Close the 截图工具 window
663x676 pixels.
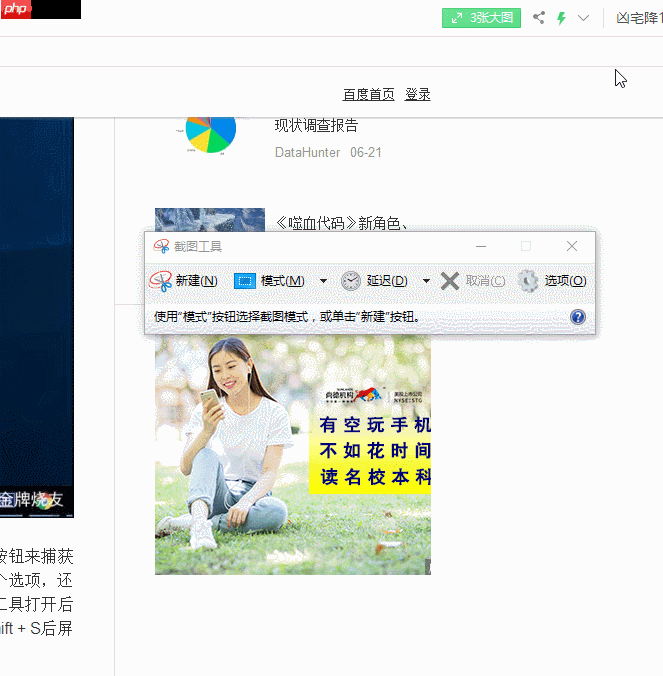pos(572,246)
